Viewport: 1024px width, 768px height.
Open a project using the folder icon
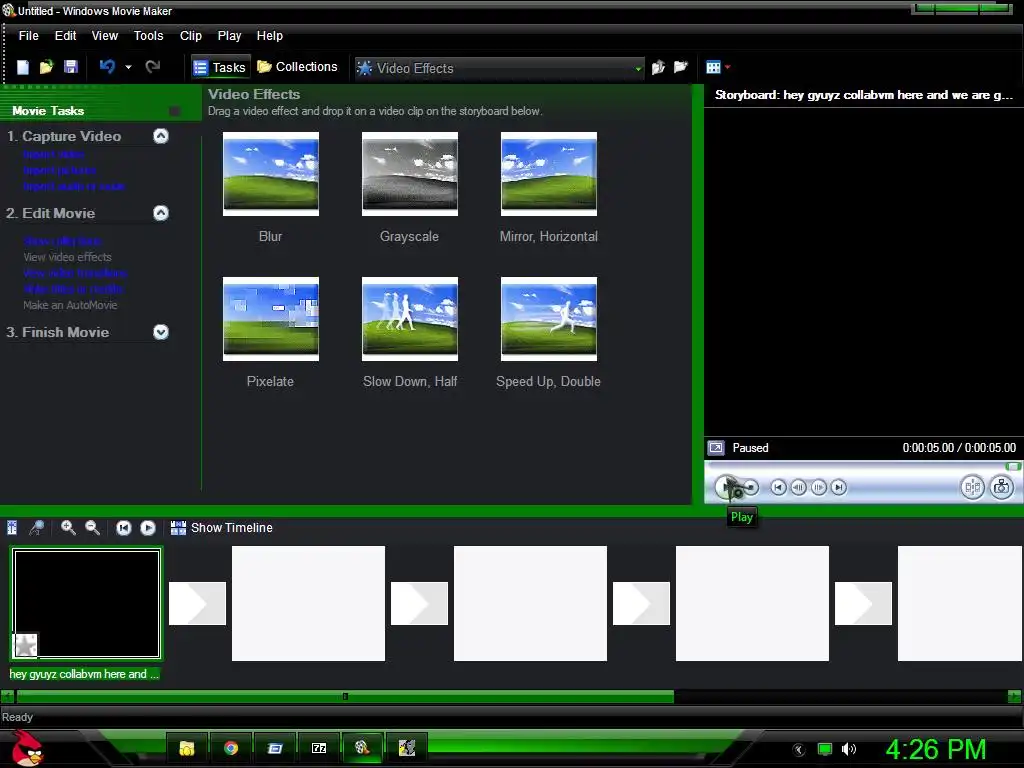[46, 67]
